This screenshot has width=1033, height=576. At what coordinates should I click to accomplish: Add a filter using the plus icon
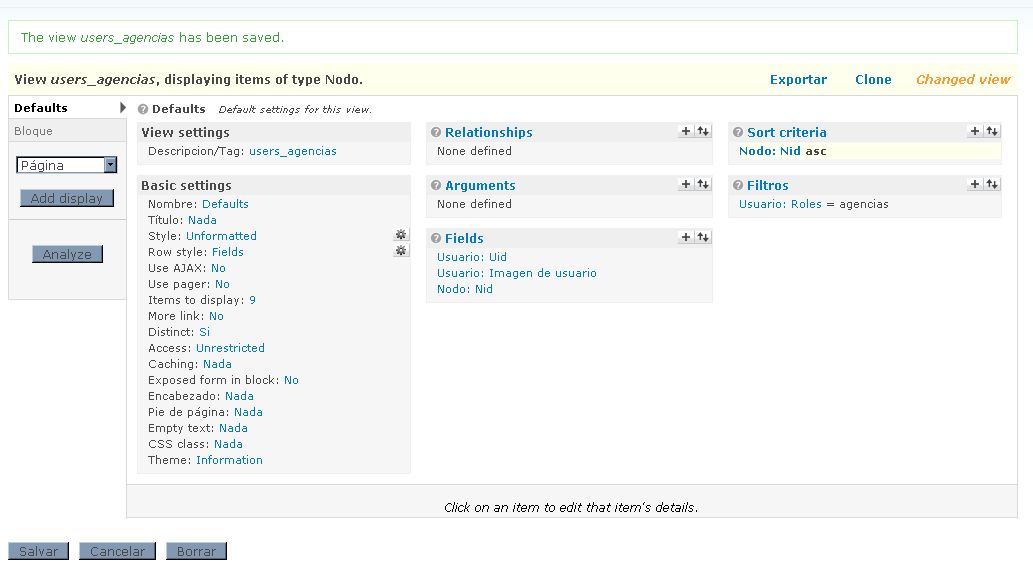click(x=973, y=184)
